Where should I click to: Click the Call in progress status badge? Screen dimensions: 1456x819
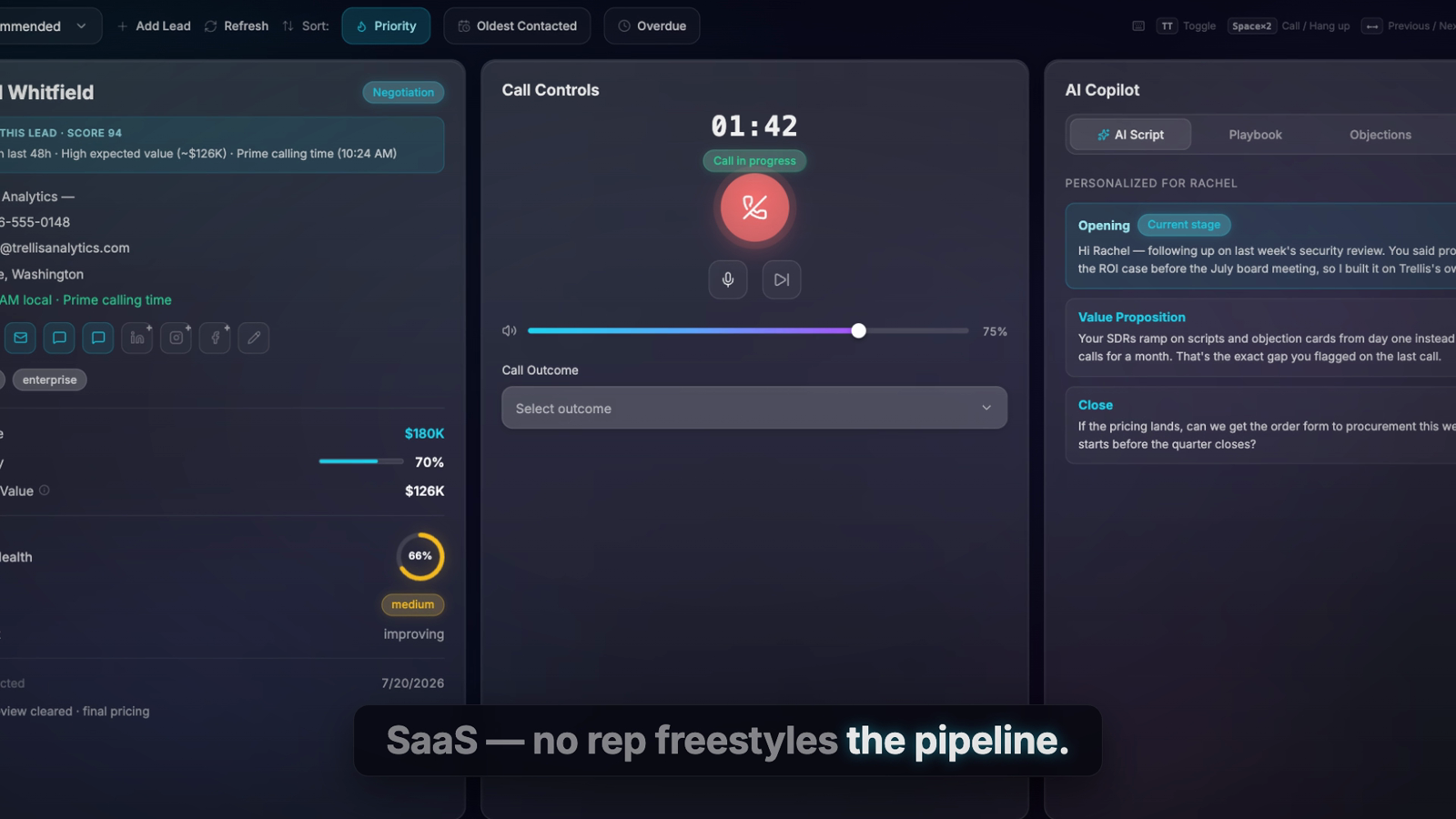(x=754, y=161)
